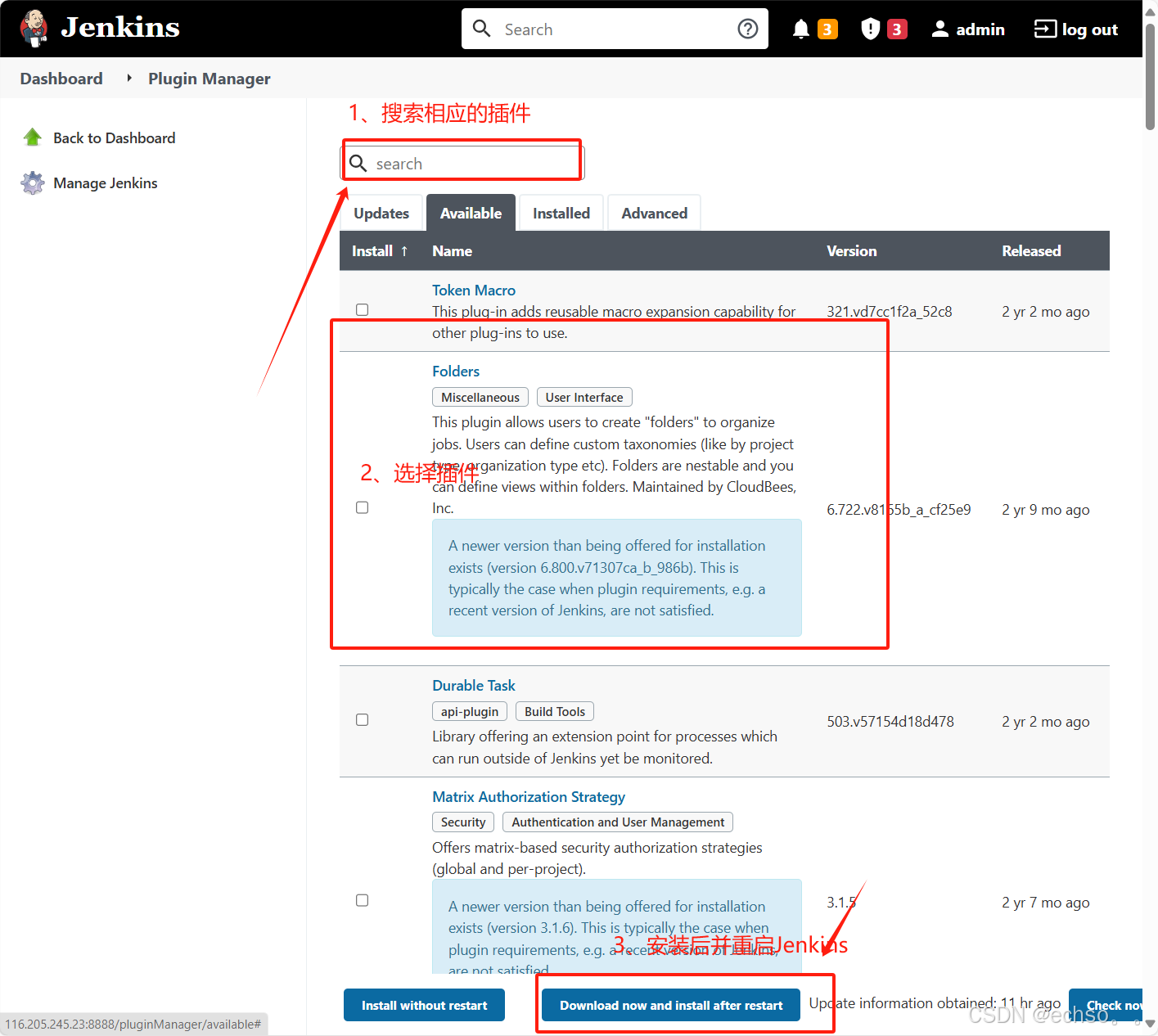Click the Jenkins butler logo
The height and width of the screenshot is (1036, 1158).
pos(34,29)
